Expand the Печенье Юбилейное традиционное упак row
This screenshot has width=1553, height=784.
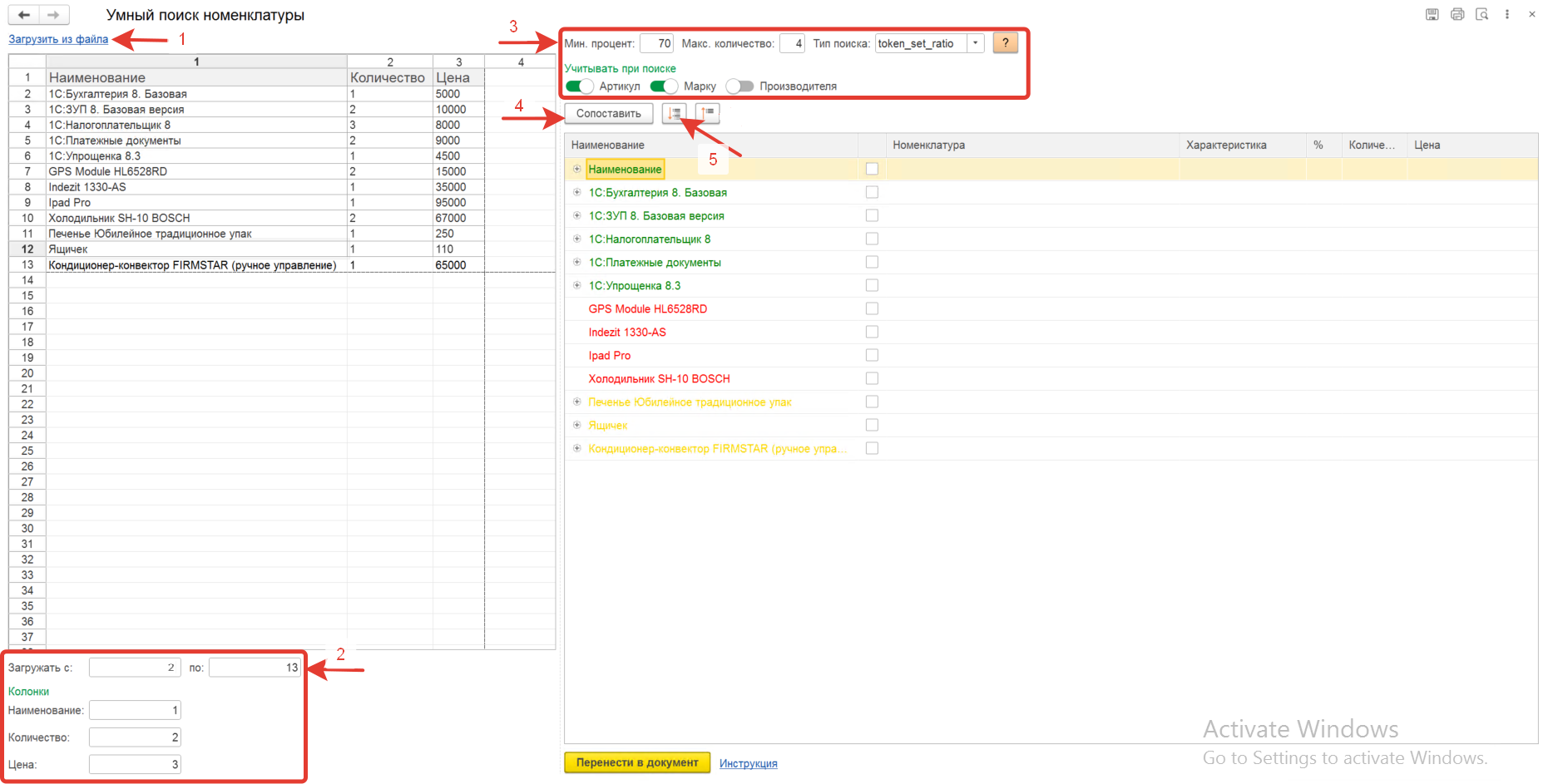coord(576,402)
